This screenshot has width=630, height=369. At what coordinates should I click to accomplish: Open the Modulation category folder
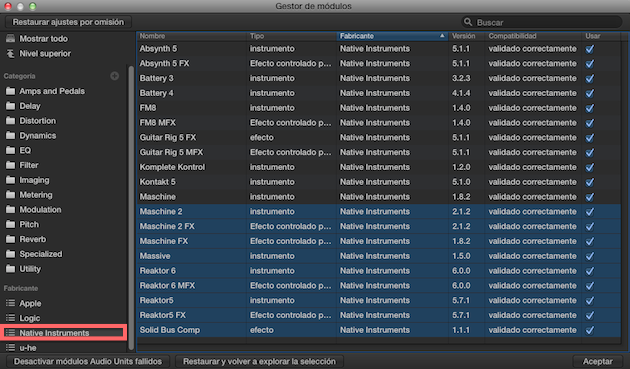pos(10,209)
